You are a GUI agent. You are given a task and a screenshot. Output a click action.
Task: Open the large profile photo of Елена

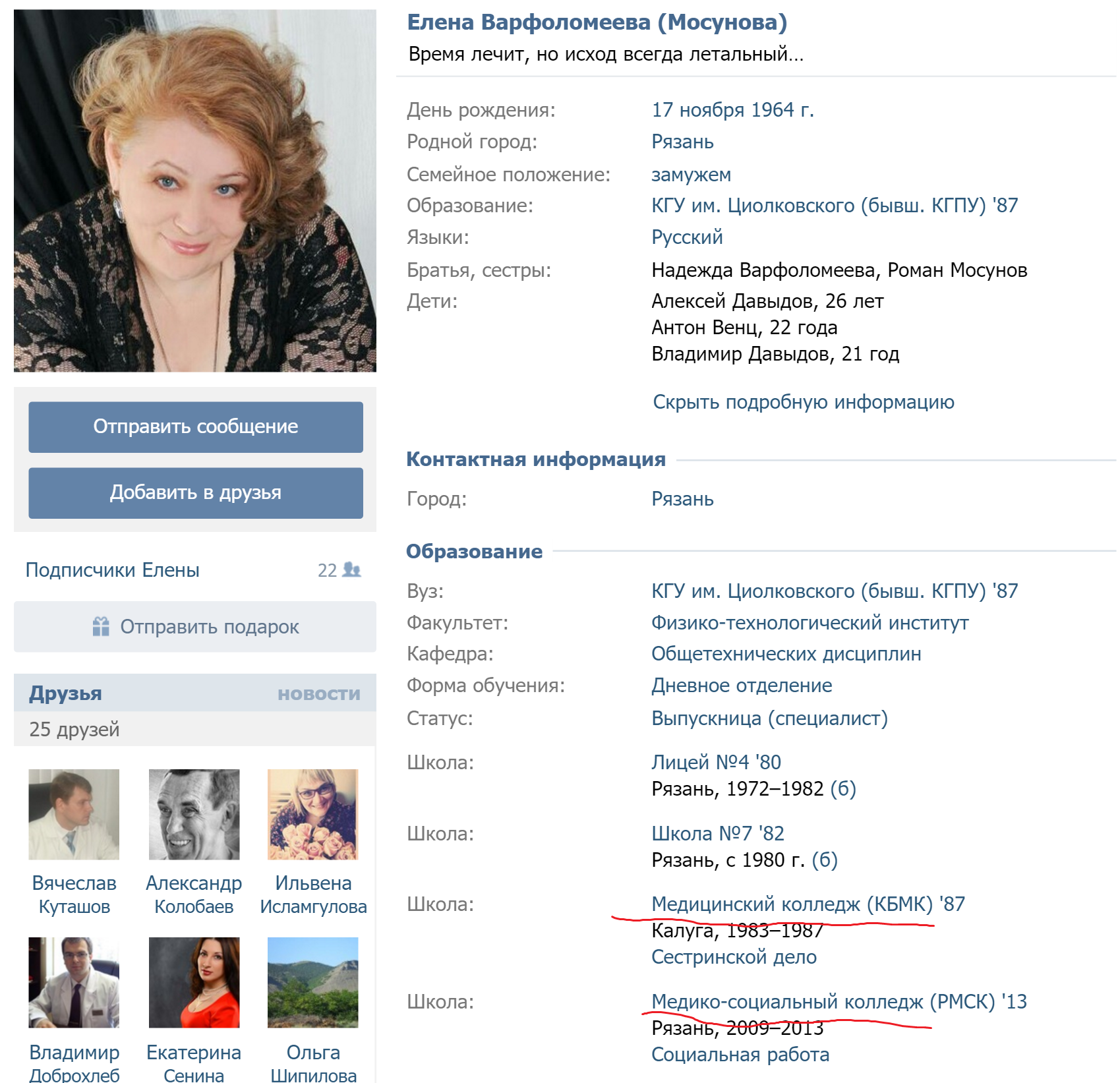pyautogui.click(x=195, y=190)
